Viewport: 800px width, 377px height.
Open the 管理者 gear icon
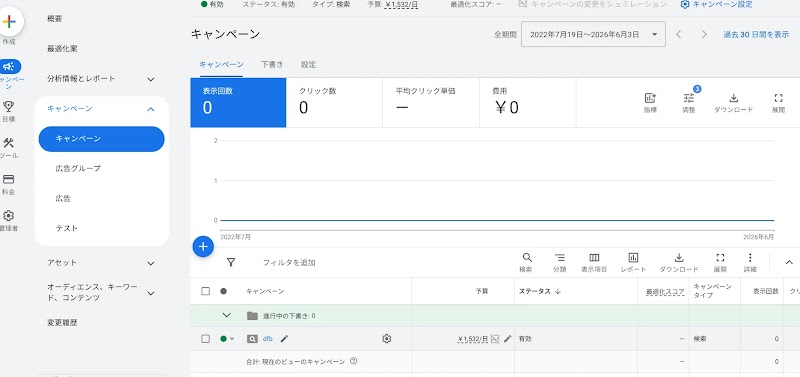[9, 216]
